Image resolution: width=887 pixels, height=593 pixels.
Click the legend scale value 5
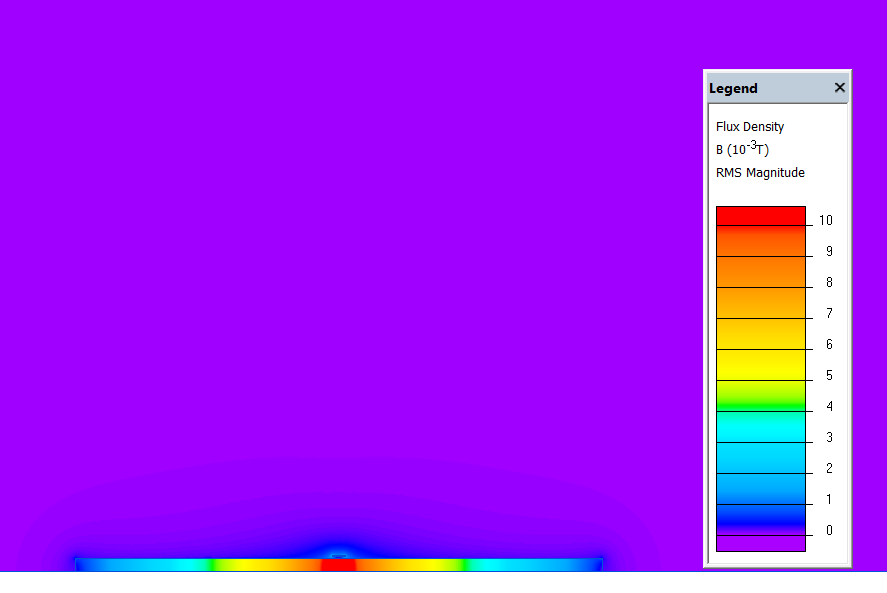pyautogui.click(x=828, y=376)
